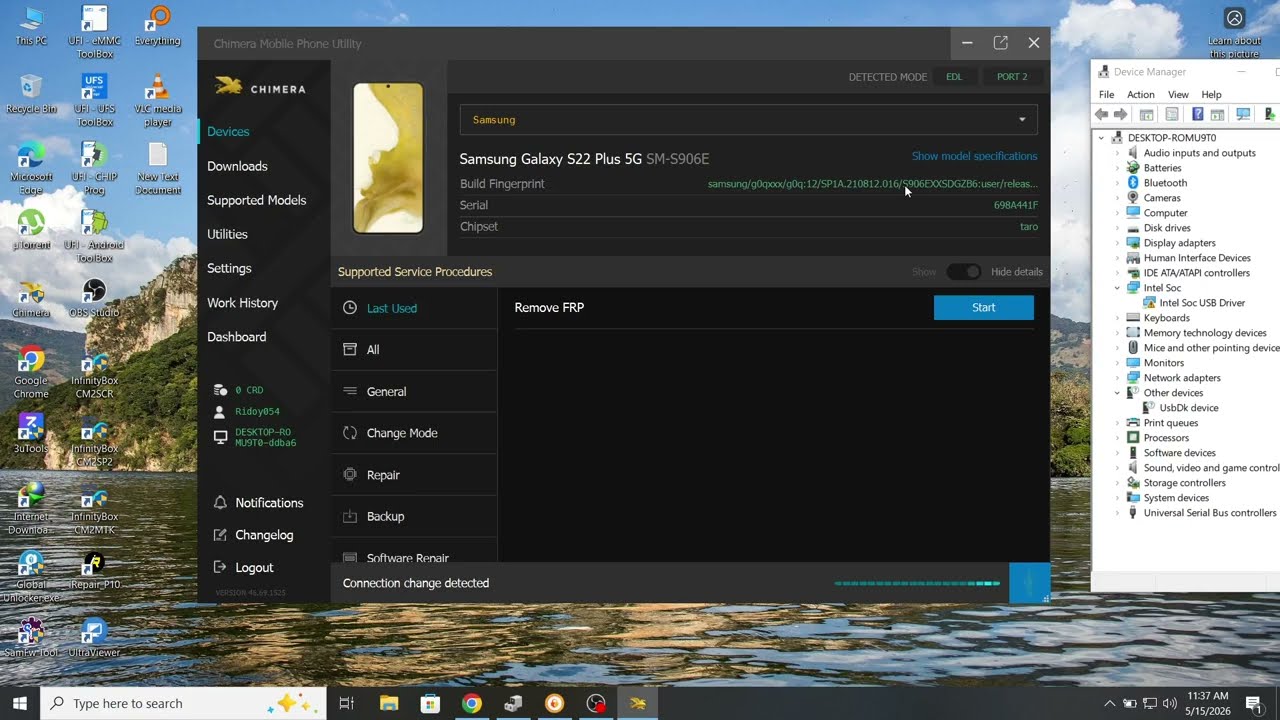Viewport: 1280px width, 720px height.
Task: Open Settings in Chimera sidebar
Action: click(229, 268)
